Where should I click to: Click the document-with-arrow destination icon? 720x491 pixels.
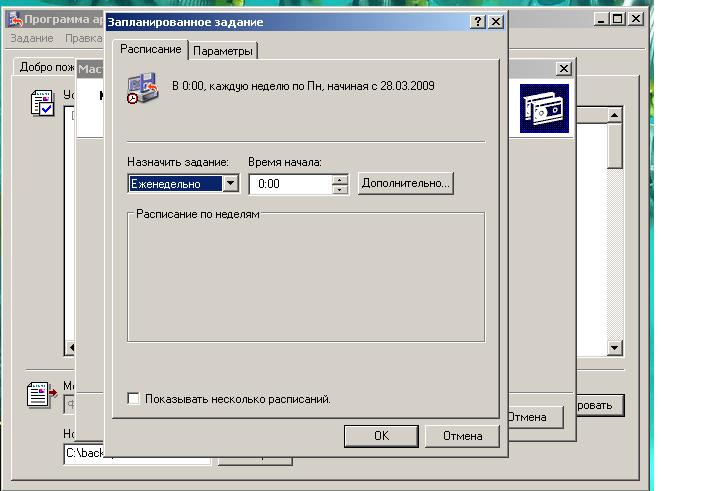(x=42, y=395)
